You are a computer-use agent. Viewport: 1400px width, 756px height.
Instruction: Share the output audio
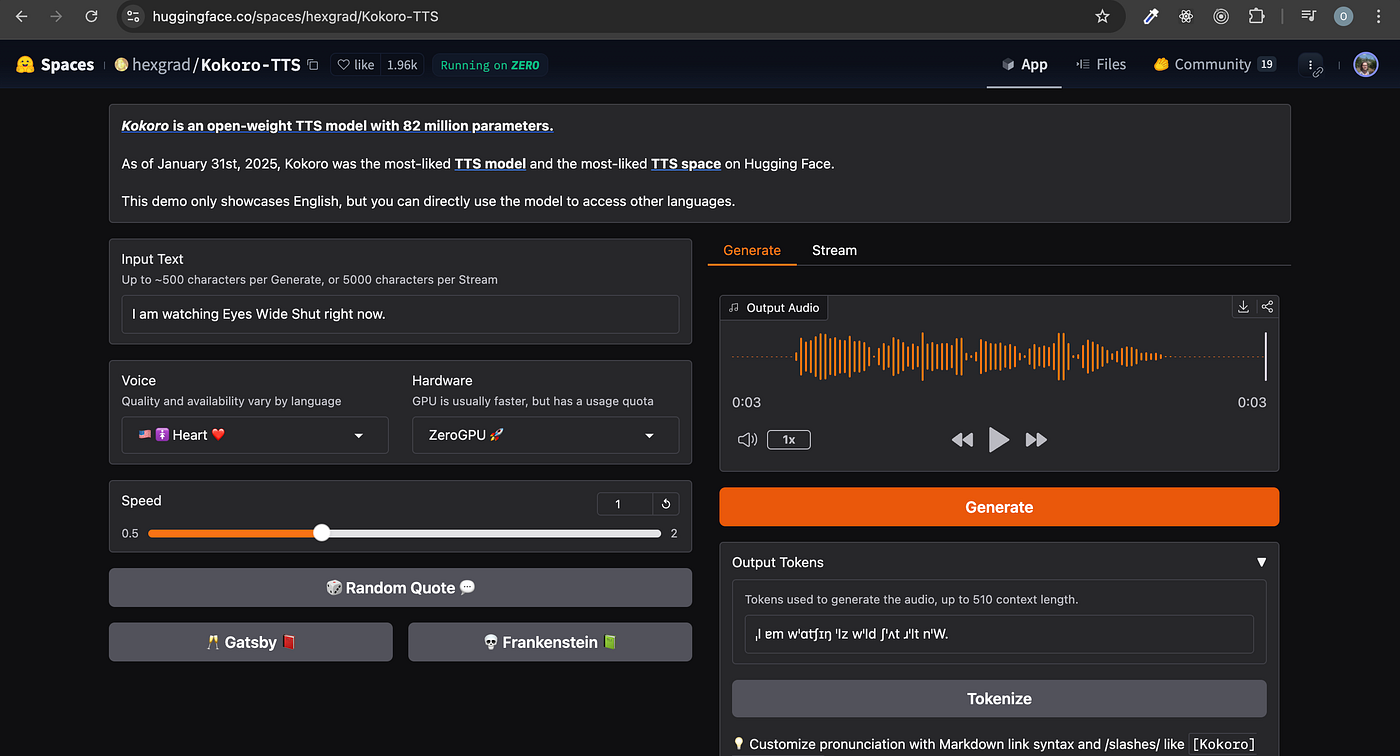[x=1267, y=307]
